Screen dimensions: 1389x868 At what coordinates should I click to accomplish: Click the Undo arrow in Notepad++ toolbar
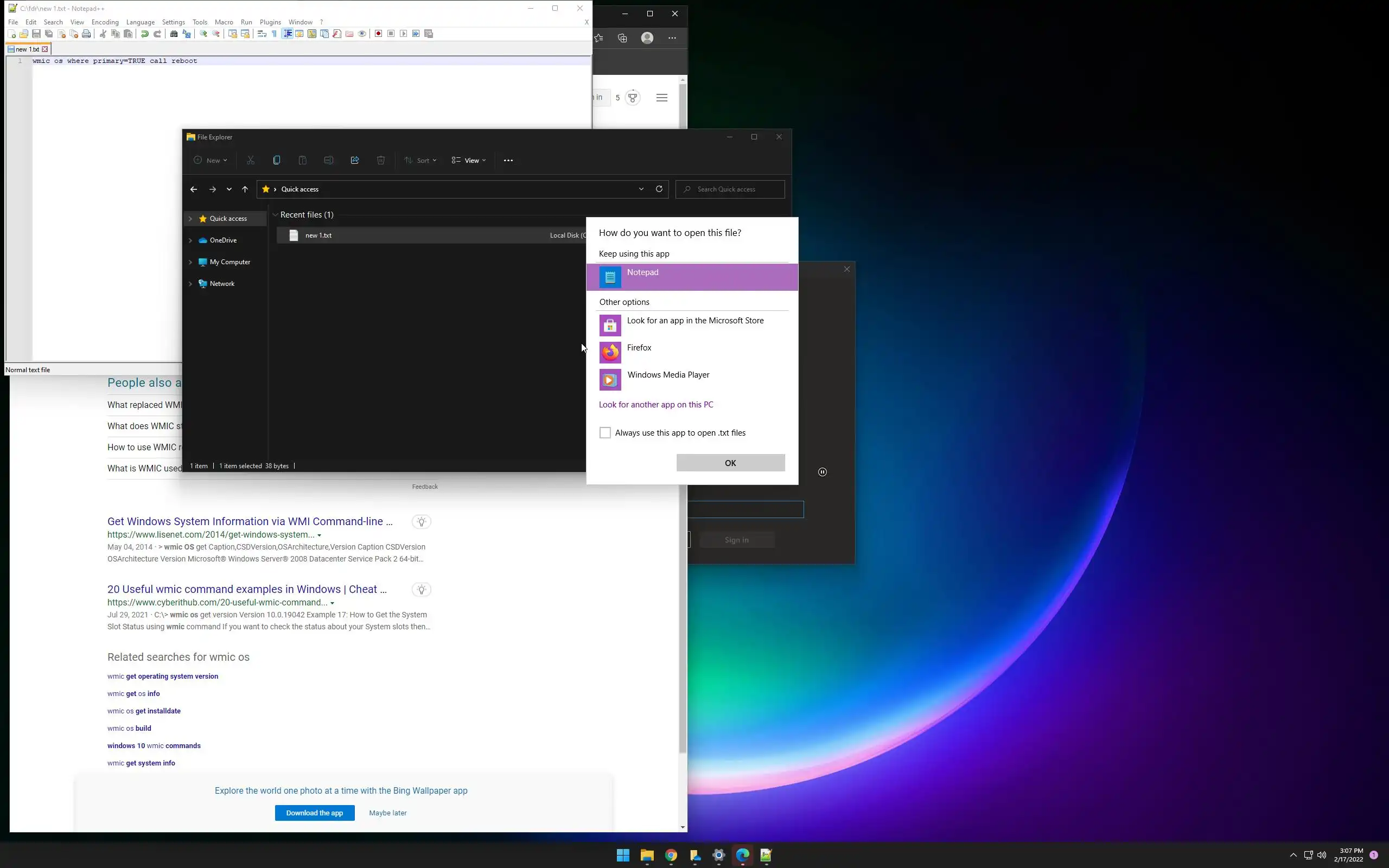pyautogui.click(x=145, y=34)
